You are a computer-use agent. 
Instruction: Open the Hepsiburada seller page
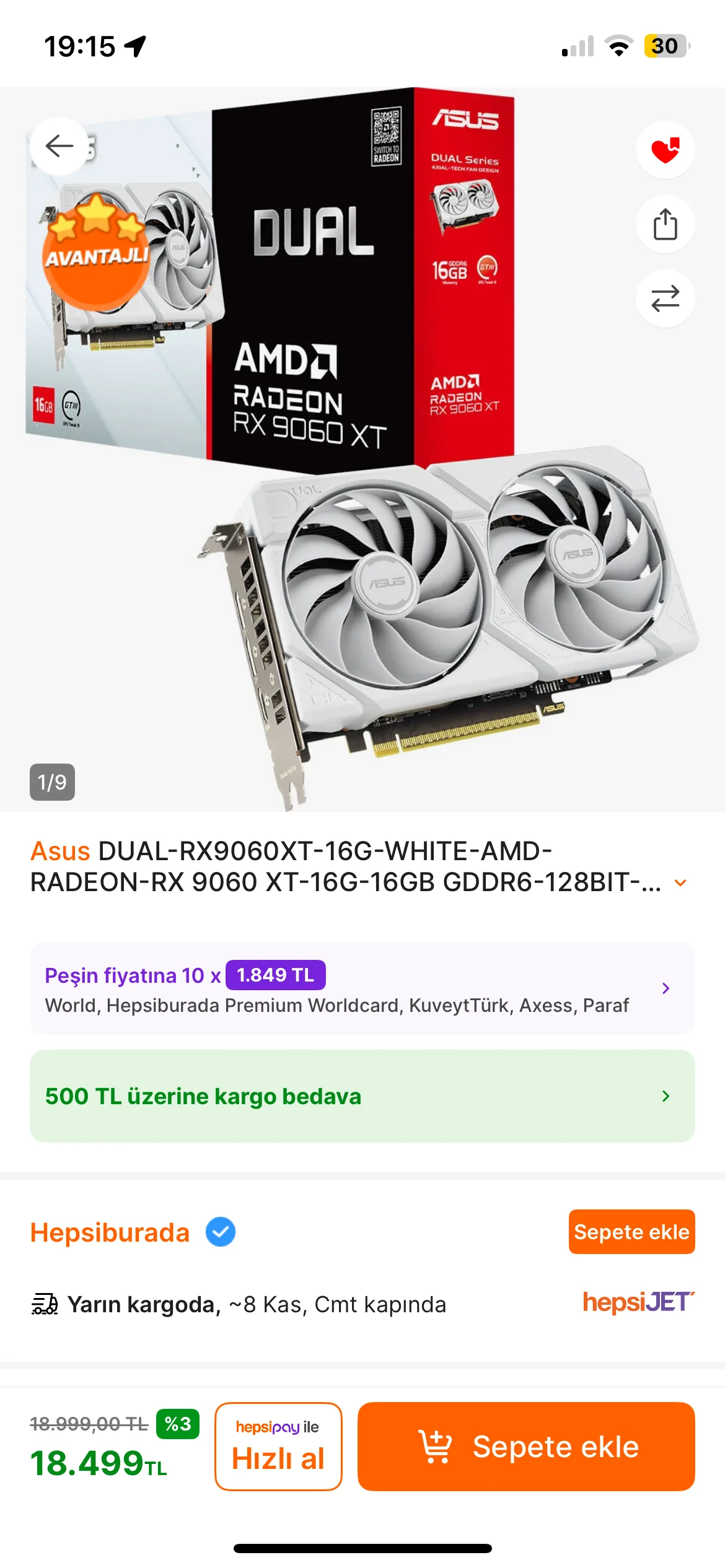[110, 1232]
